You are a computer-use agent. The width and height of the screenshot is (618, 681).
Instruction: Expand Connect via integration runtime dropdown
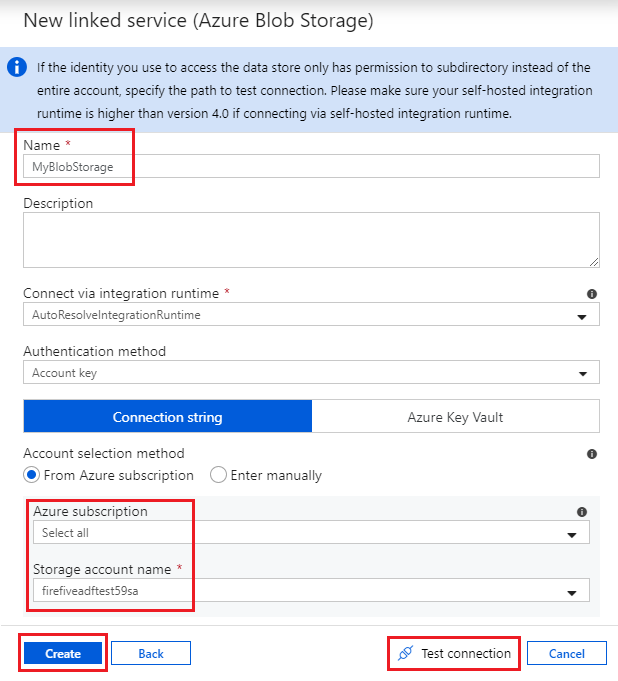point(582,316)
